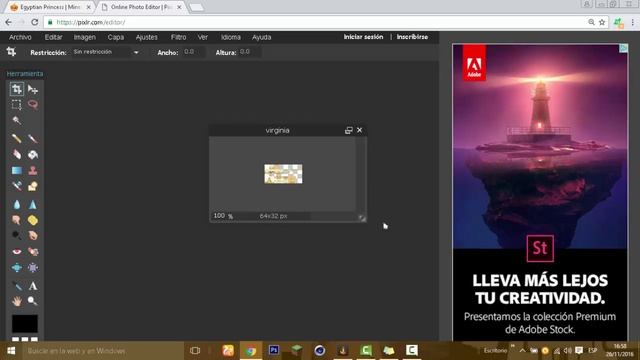The image size is (640, 360).
Task: Select the Zoom magnifier tool
Action: click(x=33, y=301)
